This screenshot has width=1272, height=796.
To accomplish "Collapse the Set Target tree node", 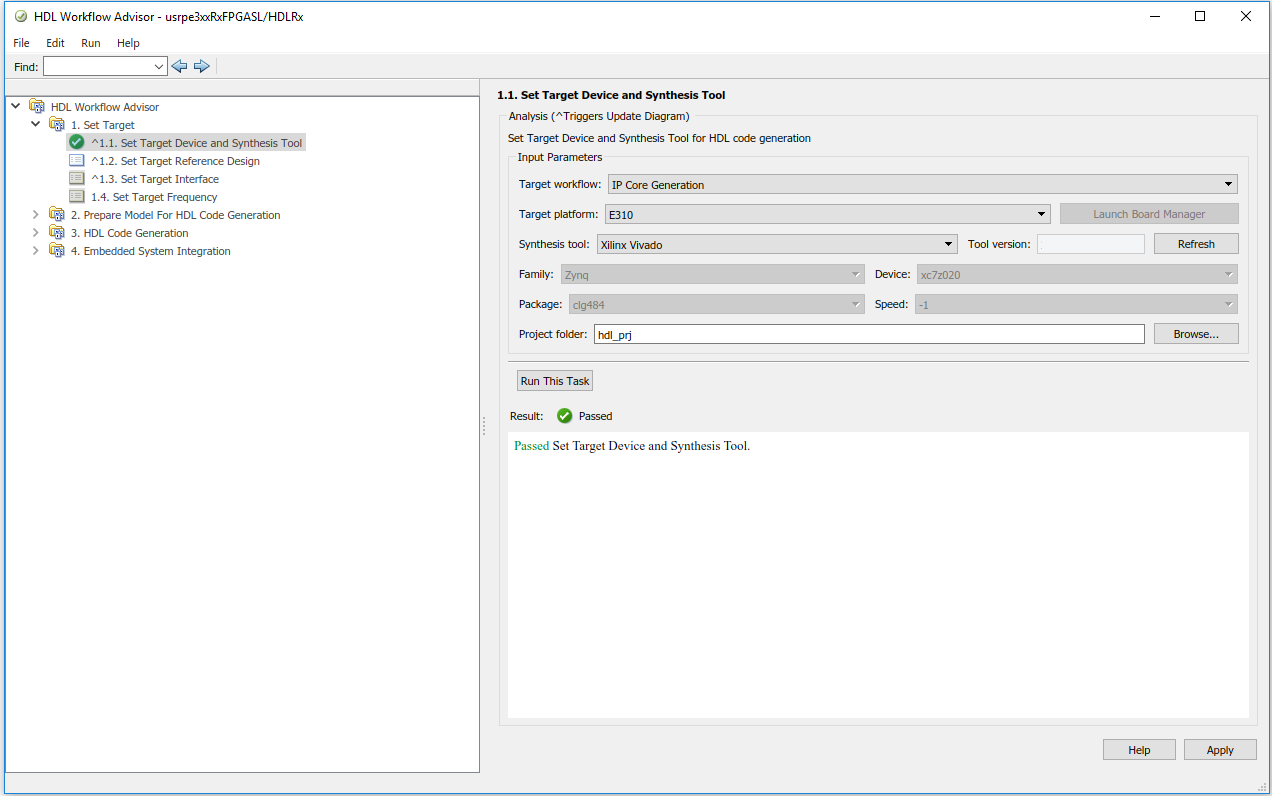I will click(36, 125).
